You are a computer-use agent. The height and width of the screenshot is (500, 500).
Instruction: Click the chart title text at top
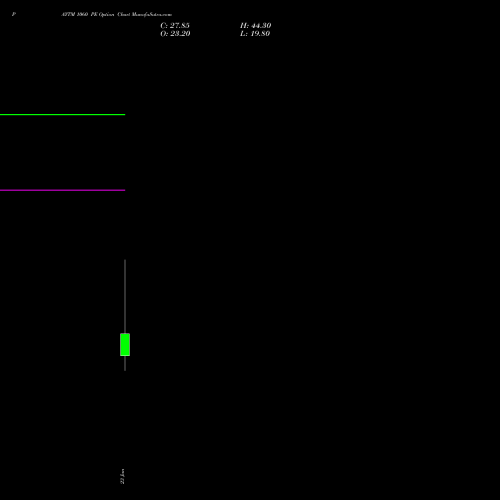(117, 14)
